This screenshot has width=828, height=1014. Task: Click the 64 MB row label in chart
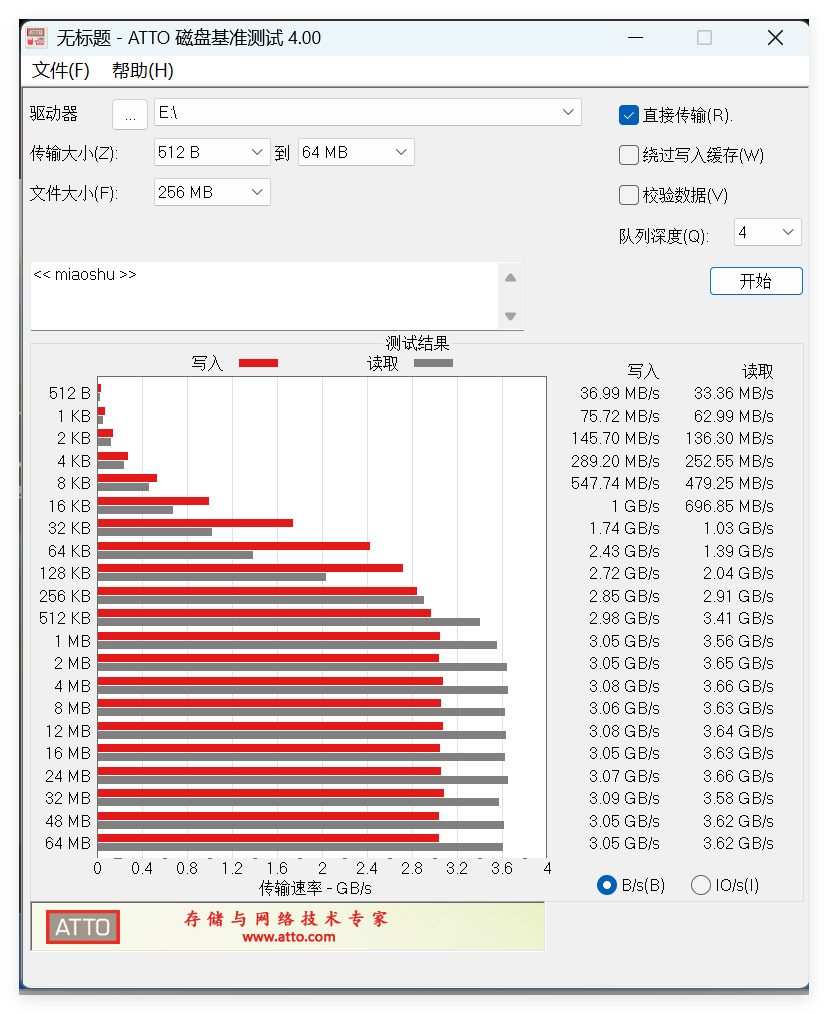pos(67,843)
